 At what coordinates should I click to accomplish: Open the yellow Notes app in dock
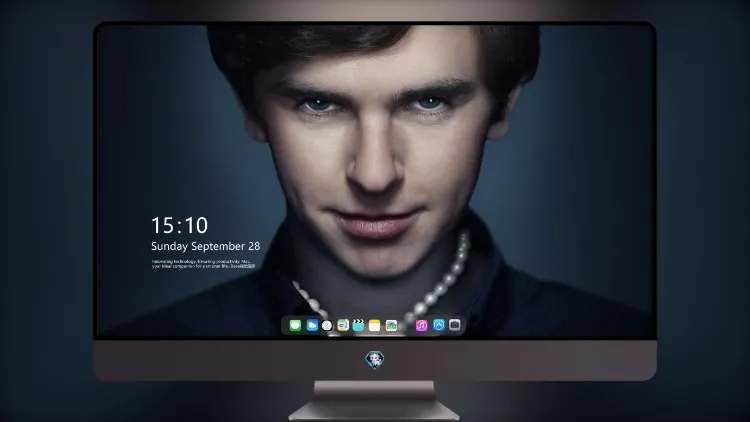coord(375,325)
